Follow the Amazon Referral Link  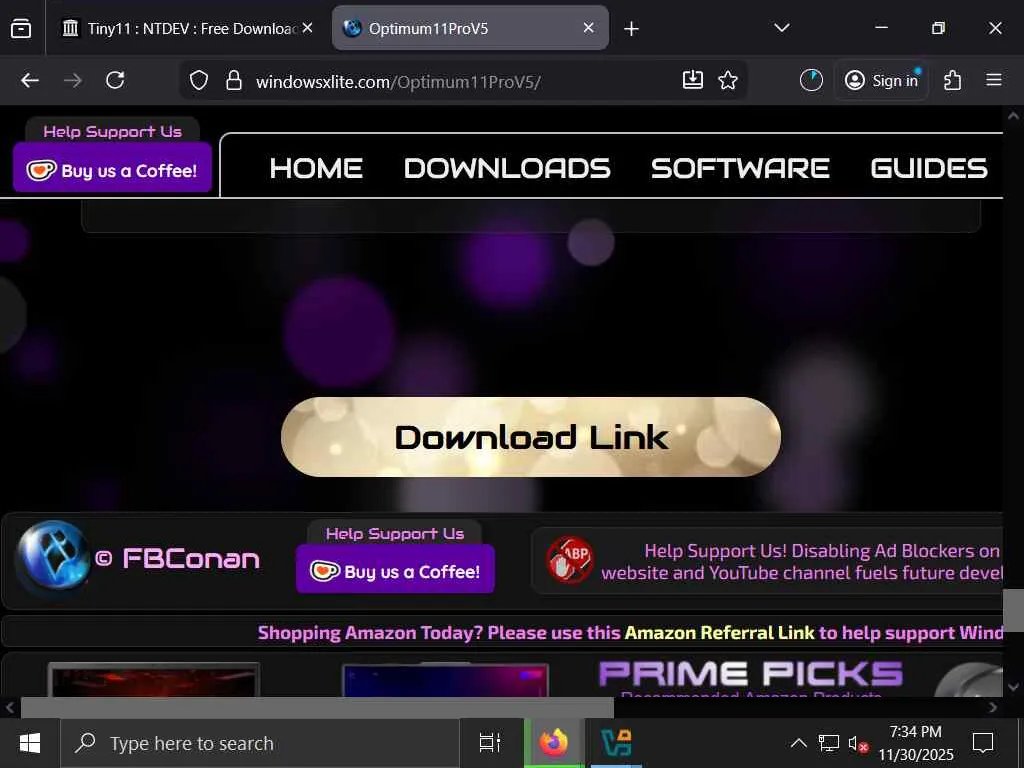click(x=719, y=633)
